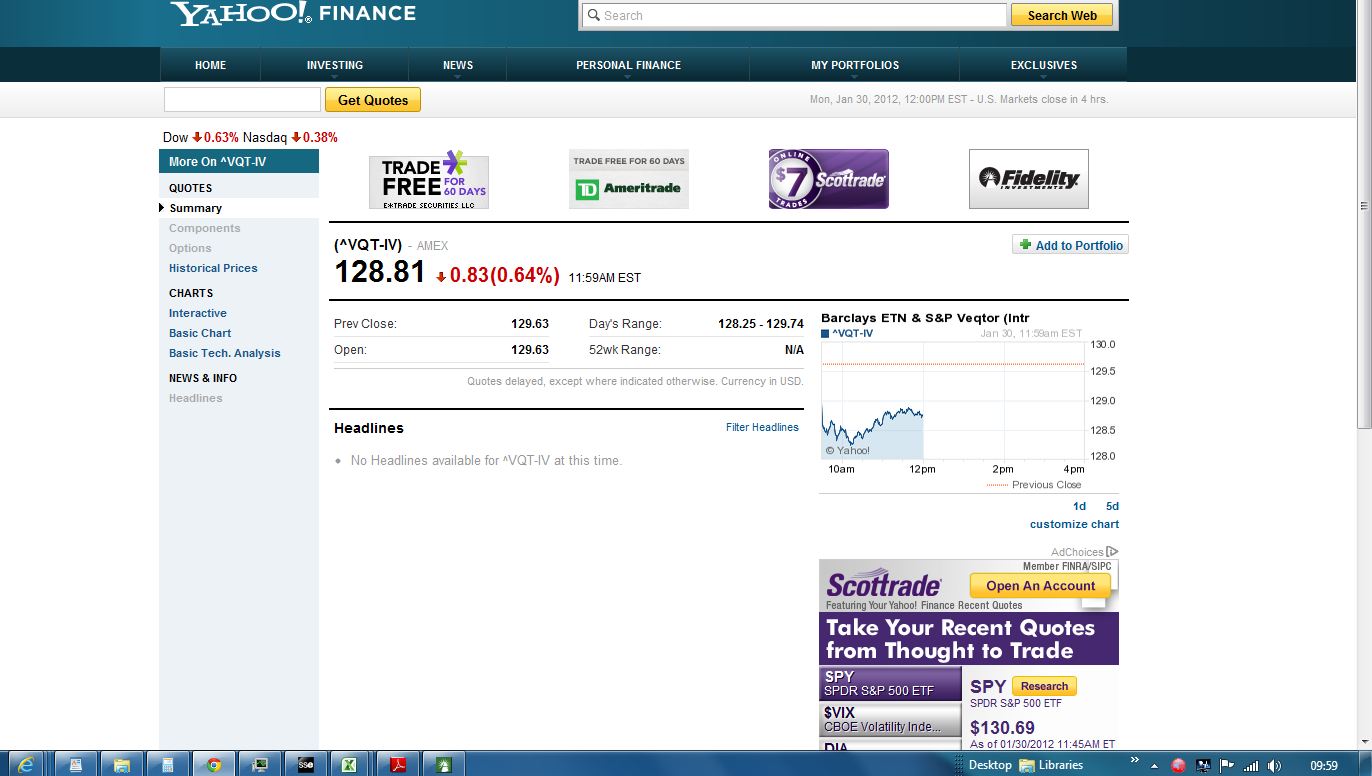This screenshot has width=1372, height=776.
Task: Click inside the web search field
Action: click(794, 15)
